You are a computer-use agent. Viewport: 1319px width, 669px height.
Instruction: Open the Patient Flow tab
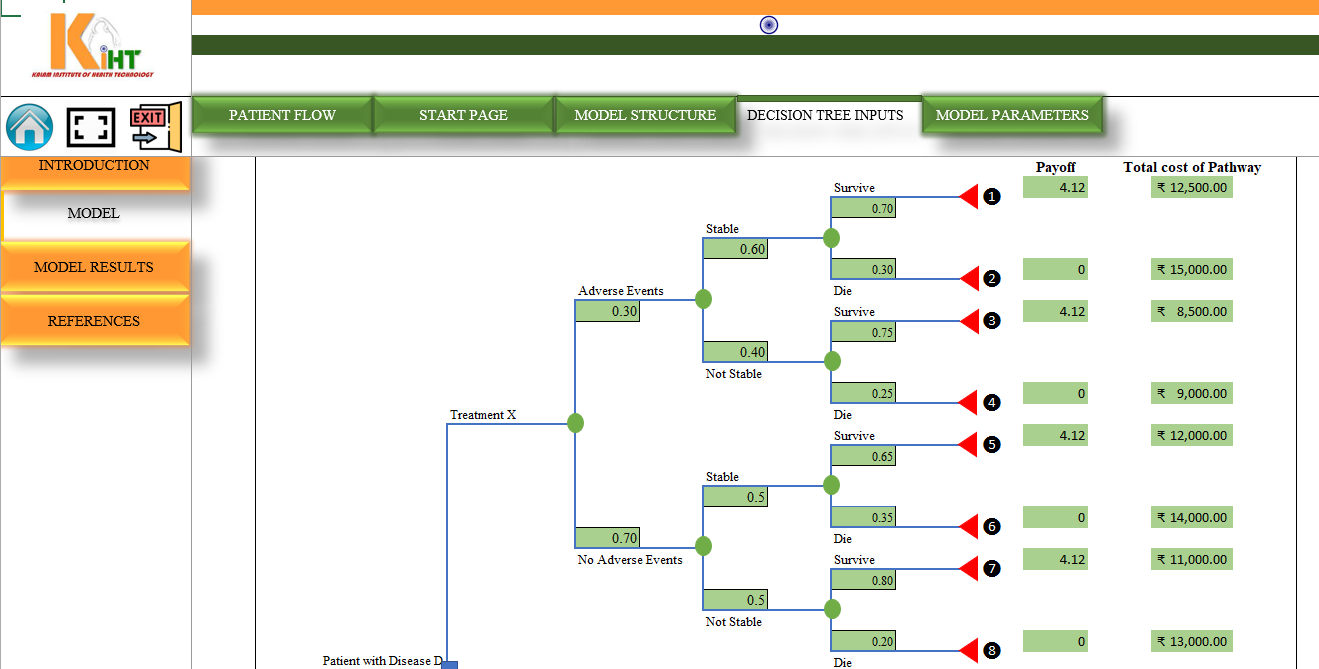(282, 115)
